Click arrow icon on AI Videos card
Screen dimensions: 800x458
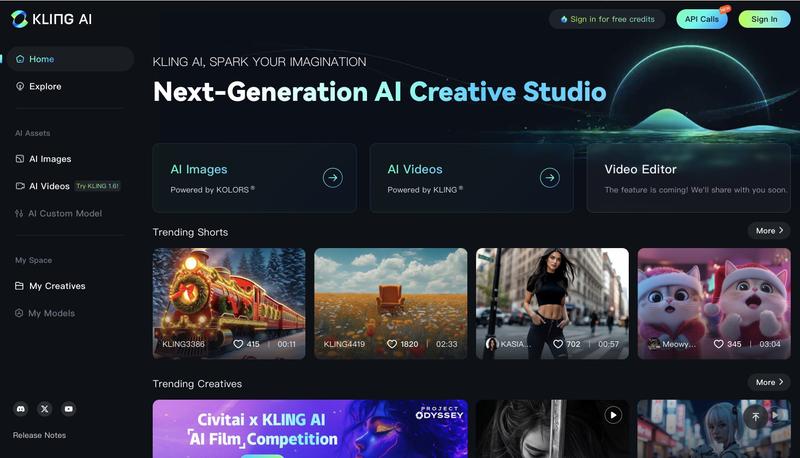point(549,178)
